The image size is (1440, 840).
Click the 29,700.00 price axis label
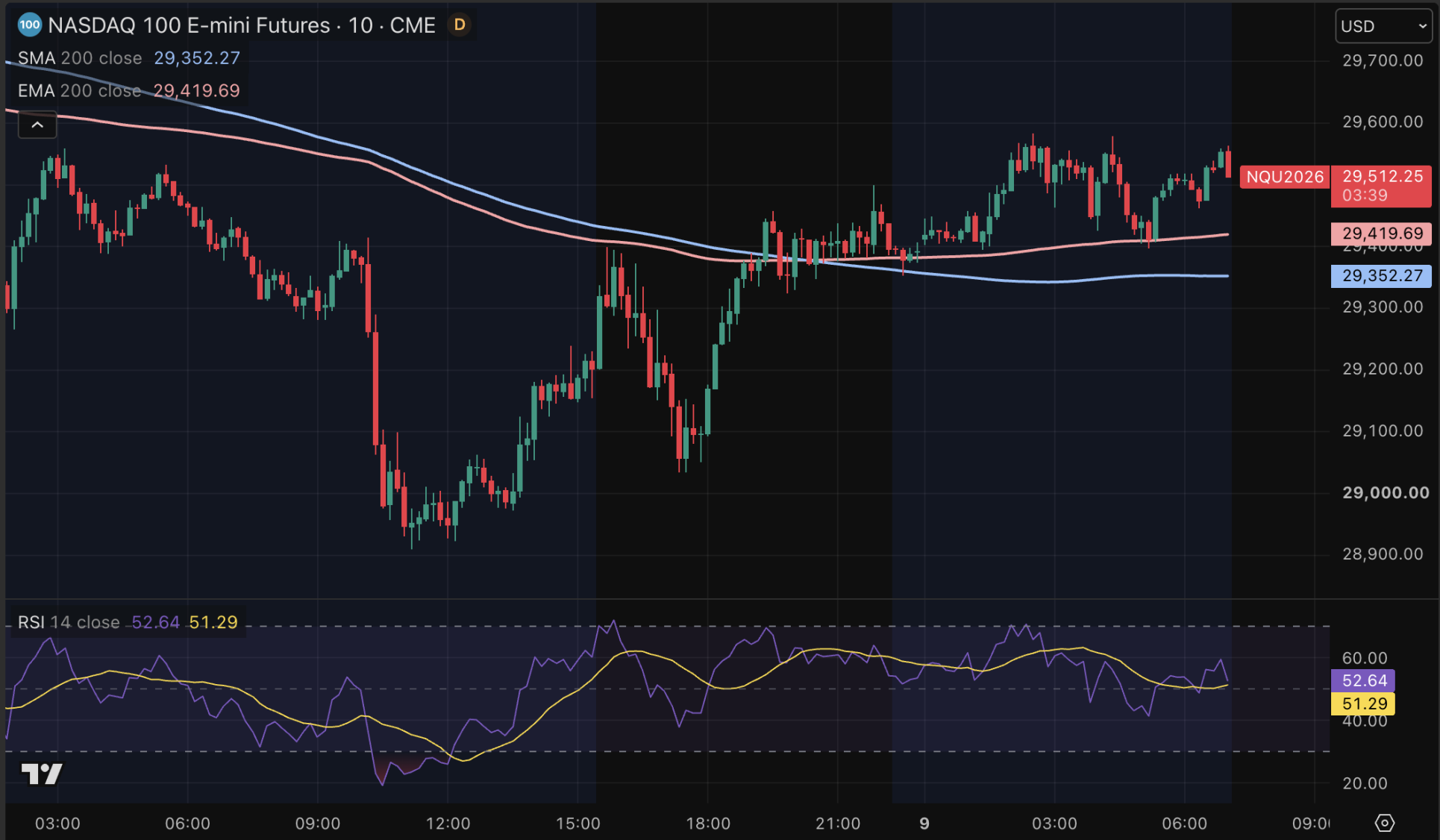tap(1383, 60)
